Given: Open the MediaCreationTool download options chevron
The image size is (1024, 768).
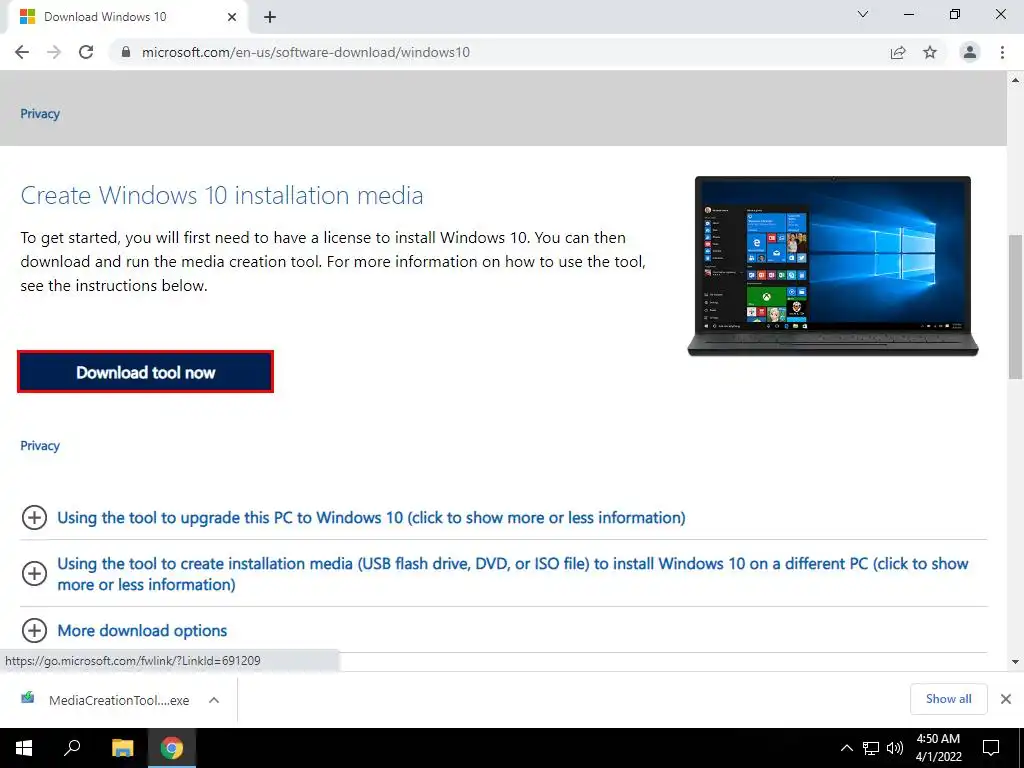Looking at the screenshot, I should (x=214, y=700).
